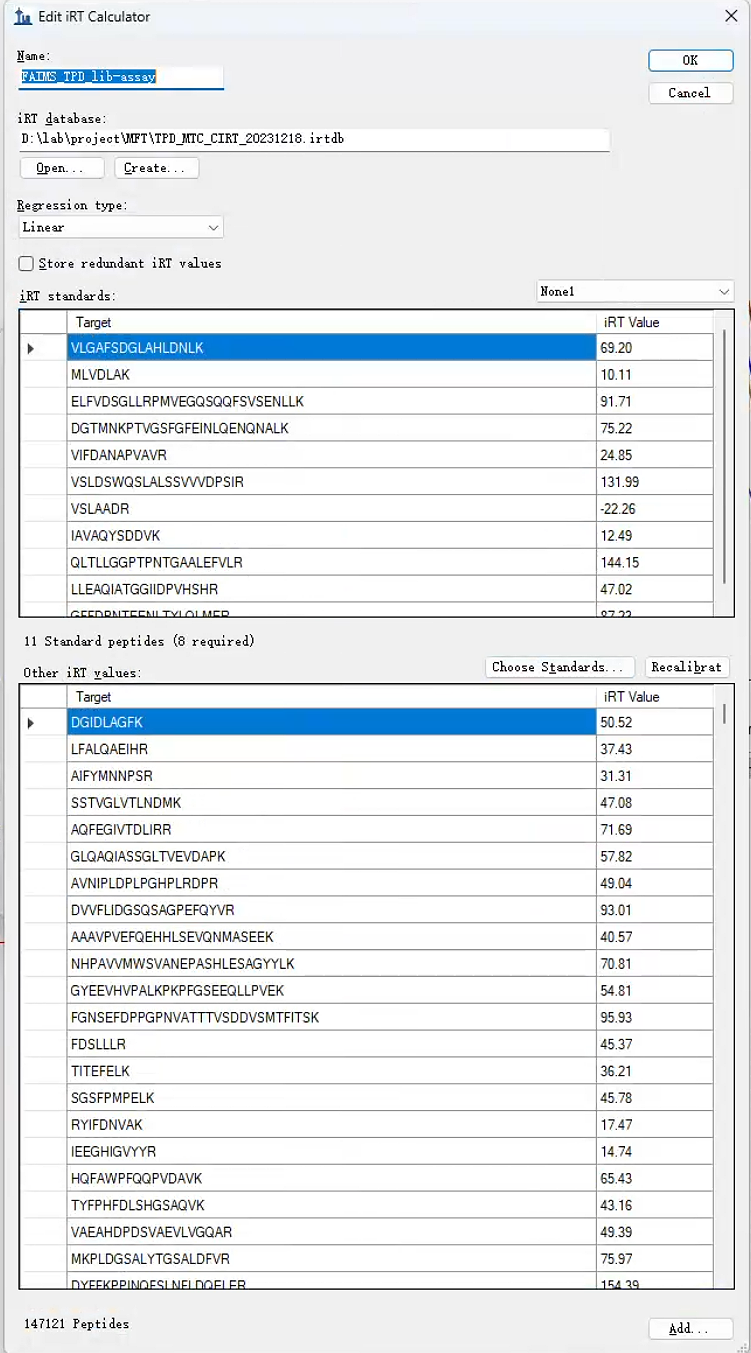Enable Store redundant iRT values checkbox

[x=27, y=264]
